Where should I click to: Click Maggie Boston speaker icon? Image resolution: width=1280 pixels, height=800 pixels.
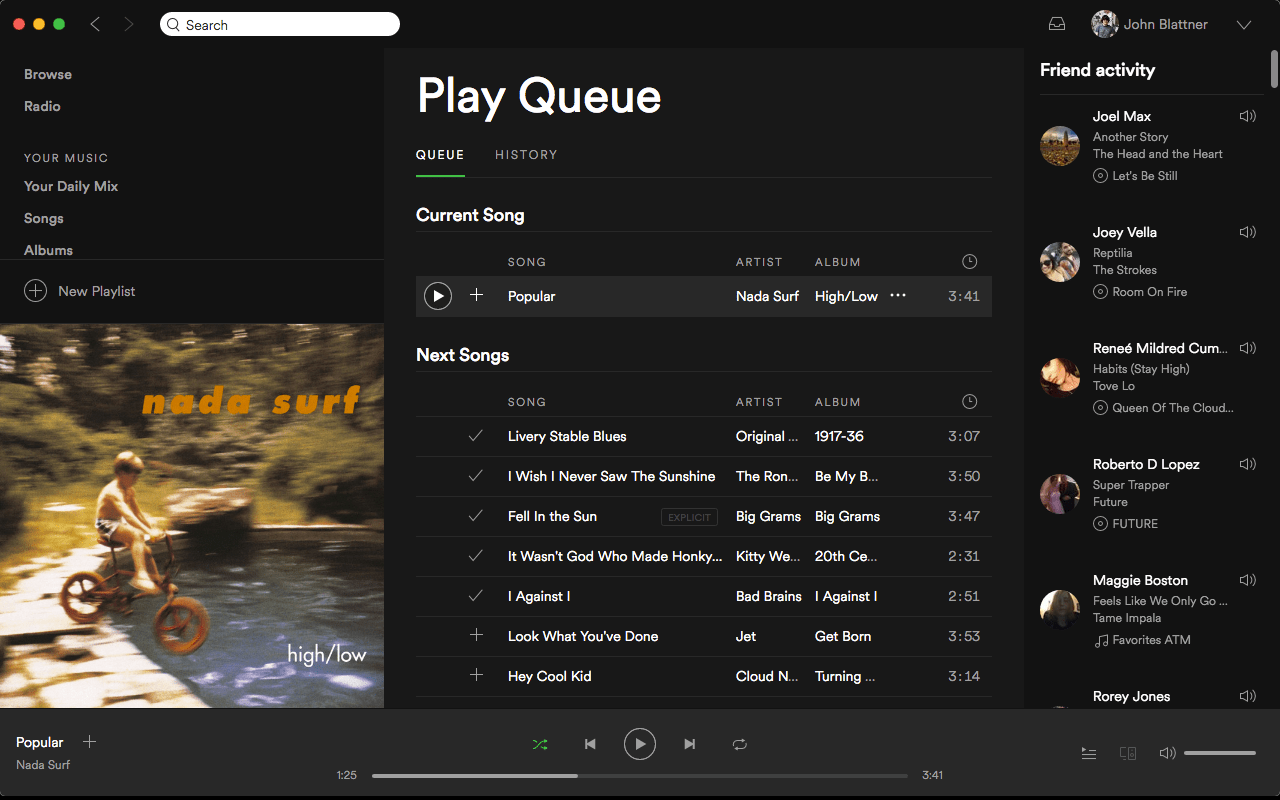1247,580
